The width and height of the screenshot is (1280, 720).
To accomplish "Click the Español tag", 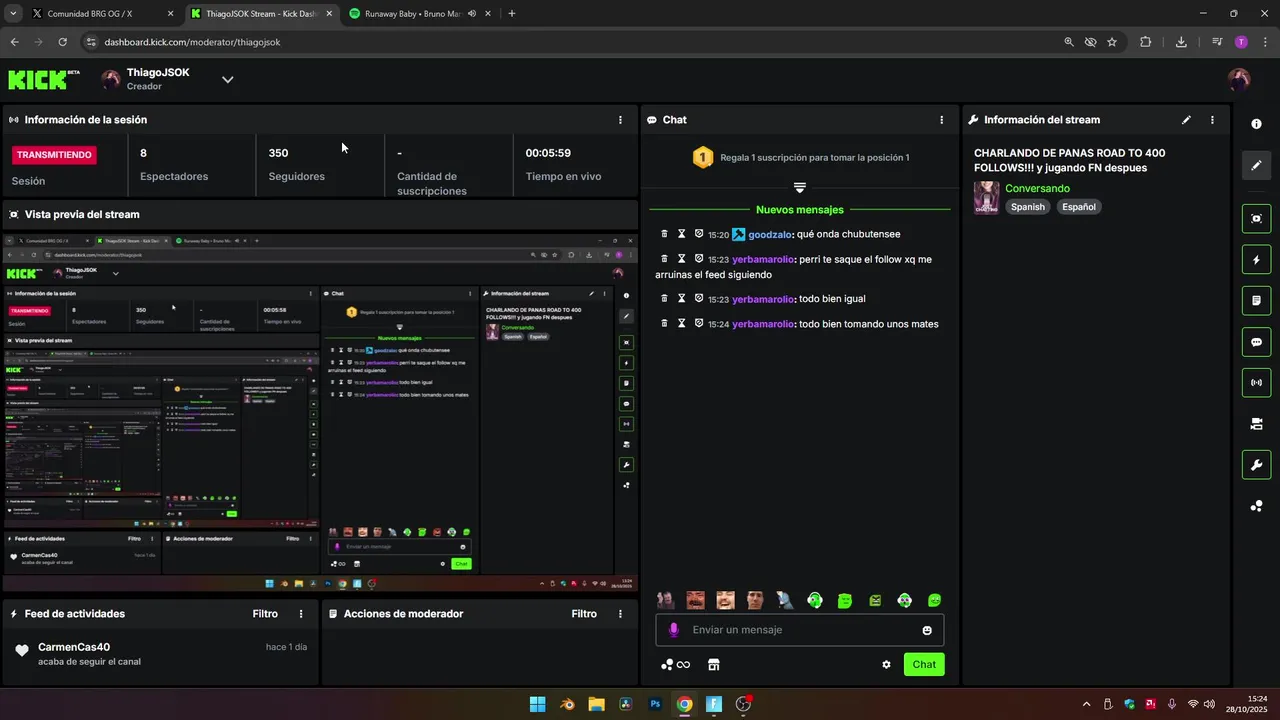I will click(1079, 207).
